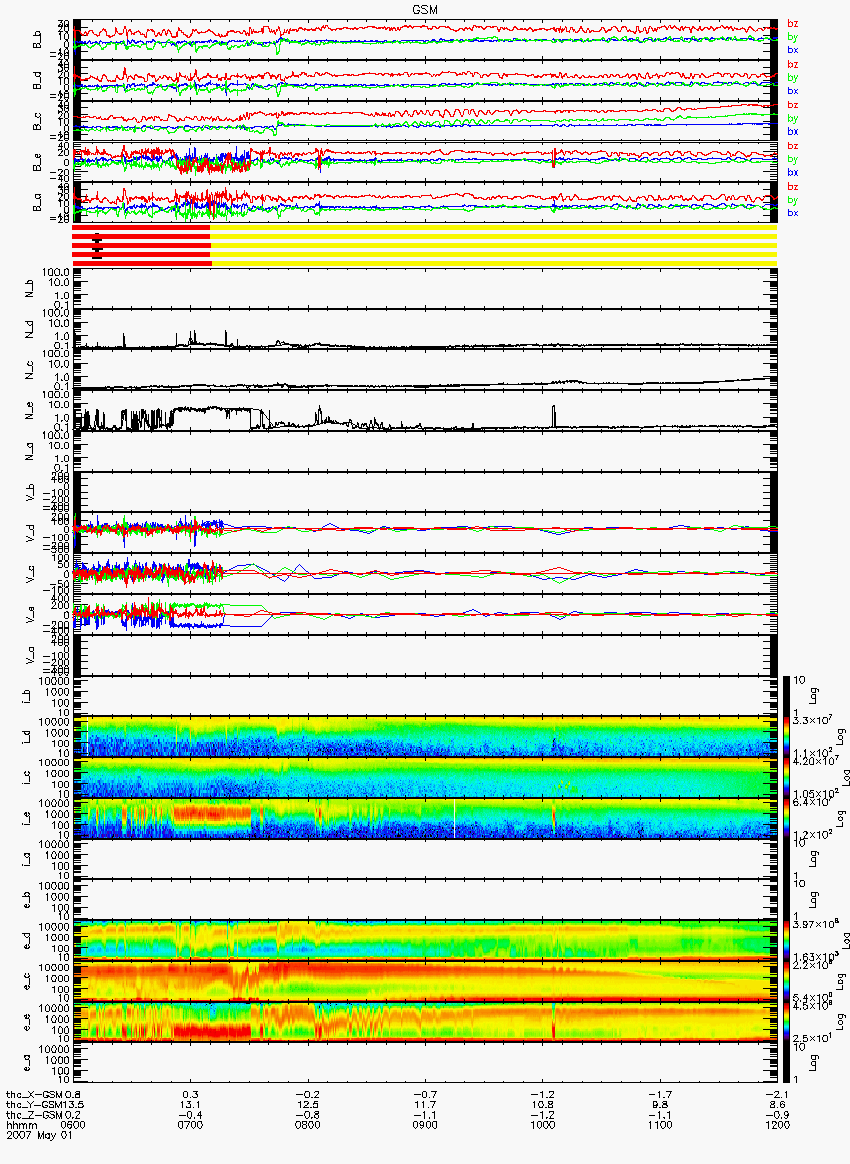This screenshot has width=850, height=1164.
Task: Select the B_a axis label
Action: [x=37, y=203]
